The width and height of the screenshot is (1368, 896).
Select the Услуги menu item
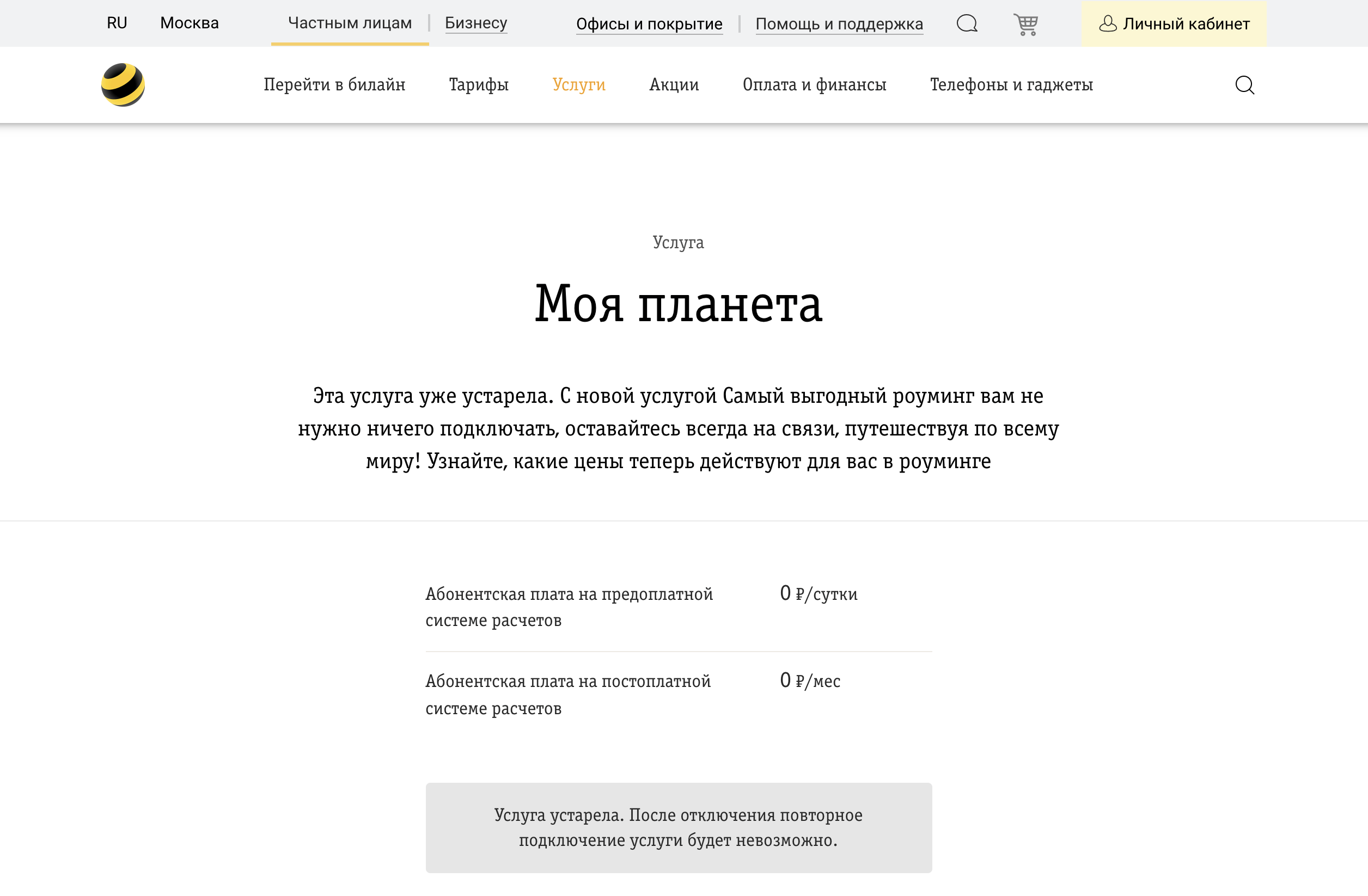[x=579, y=84]
